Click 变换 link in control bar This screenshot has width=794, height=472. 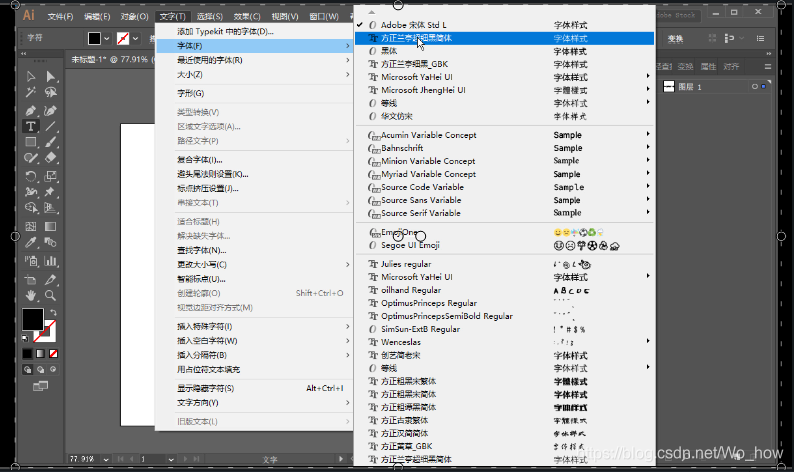[675, 38]
